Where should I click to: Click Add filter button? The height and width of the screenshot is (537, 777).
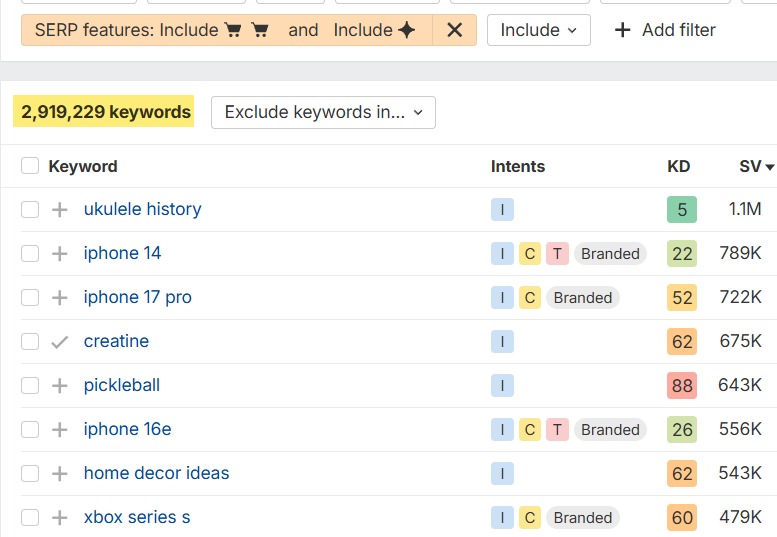(665, 30)
